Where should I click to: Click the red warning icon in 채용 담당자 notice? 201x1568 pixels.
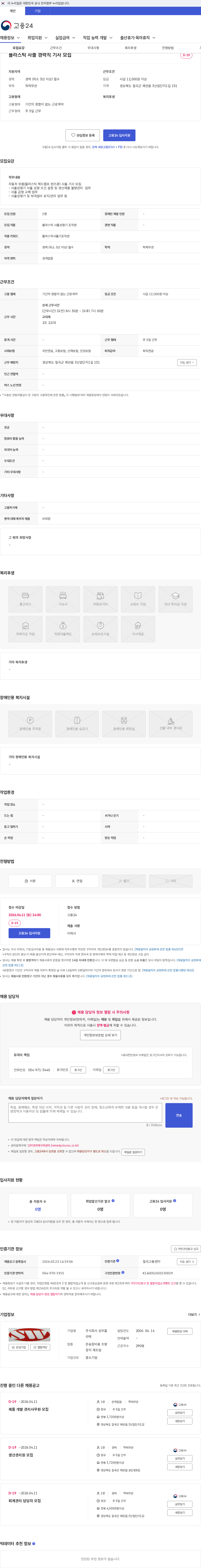coord(74,1012)
